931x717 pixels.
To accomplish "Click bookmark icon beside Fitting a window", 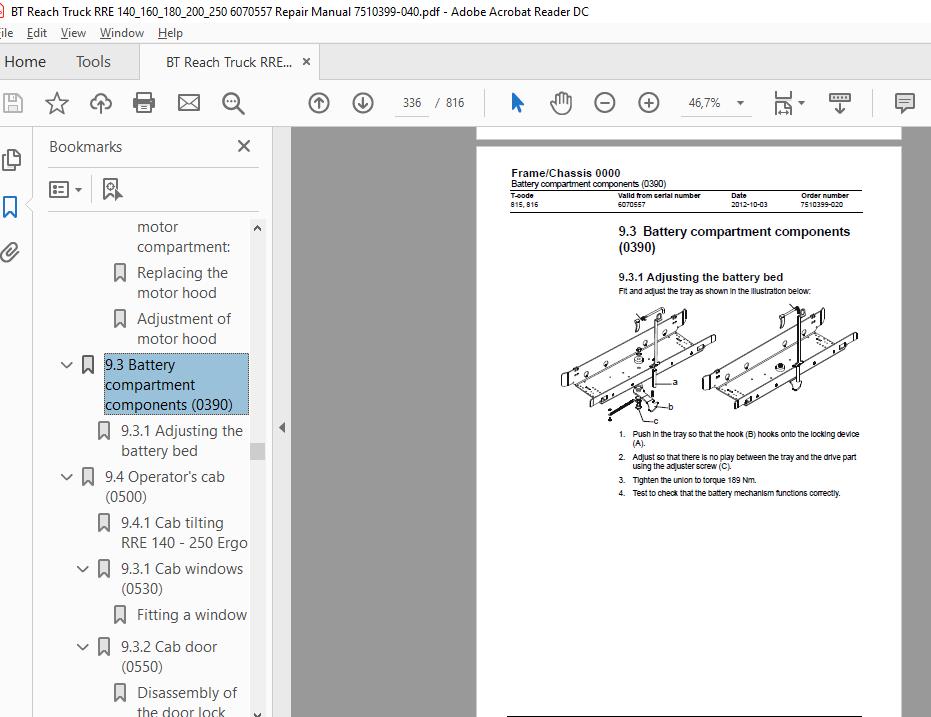I will [120, 614].
